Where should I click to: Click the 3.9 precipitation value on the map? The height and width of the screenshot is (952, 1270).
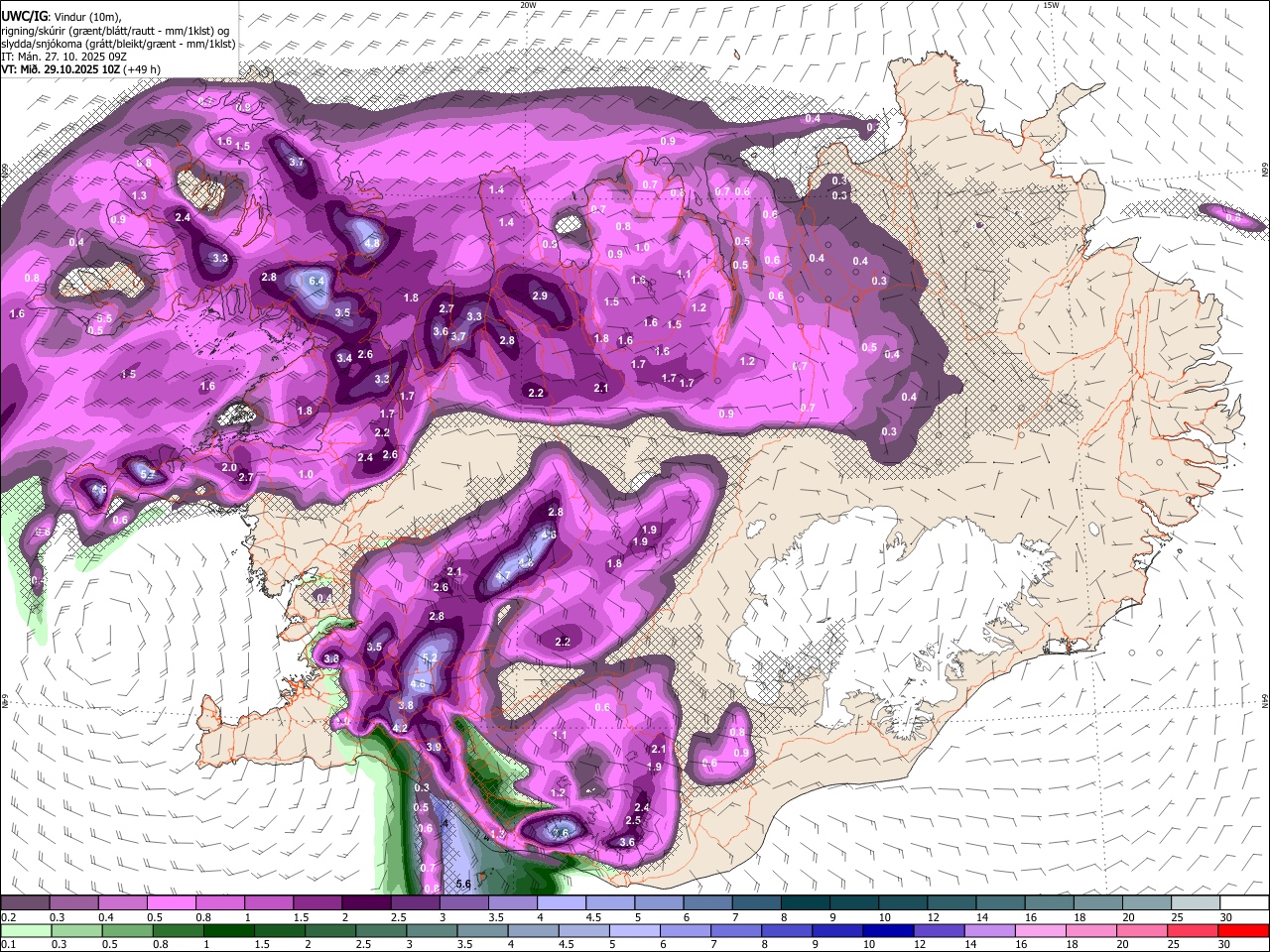pyautogui.click(x=434, y=747)
